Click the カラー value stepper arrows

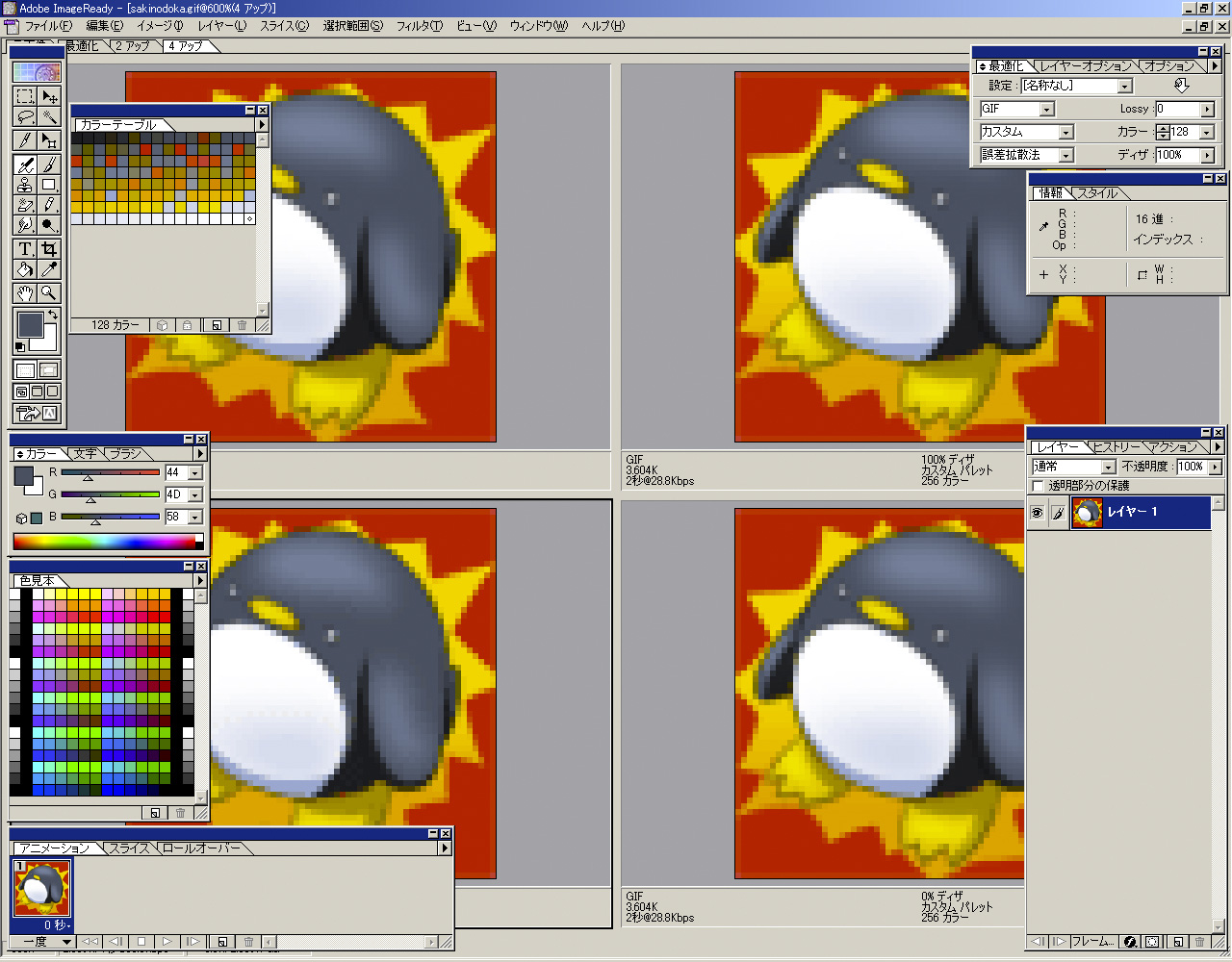click(1163, 132)
